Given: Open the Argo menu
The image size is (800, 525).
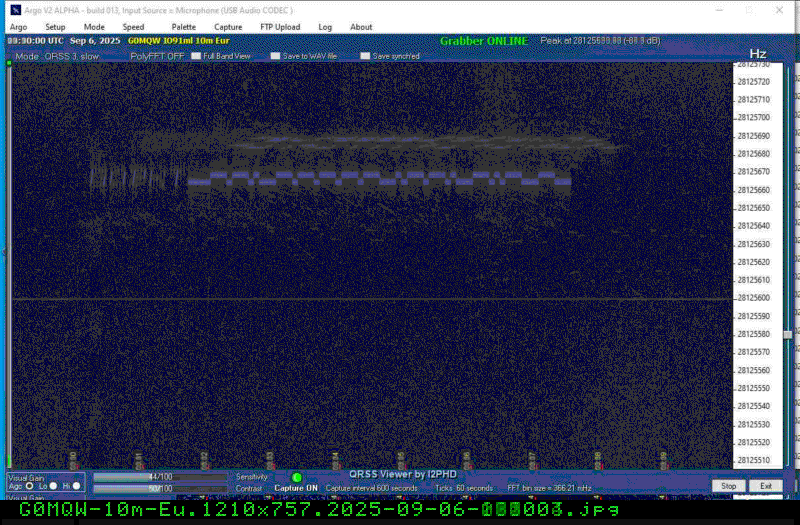Looking at the screenshot, I should (18, 27).
